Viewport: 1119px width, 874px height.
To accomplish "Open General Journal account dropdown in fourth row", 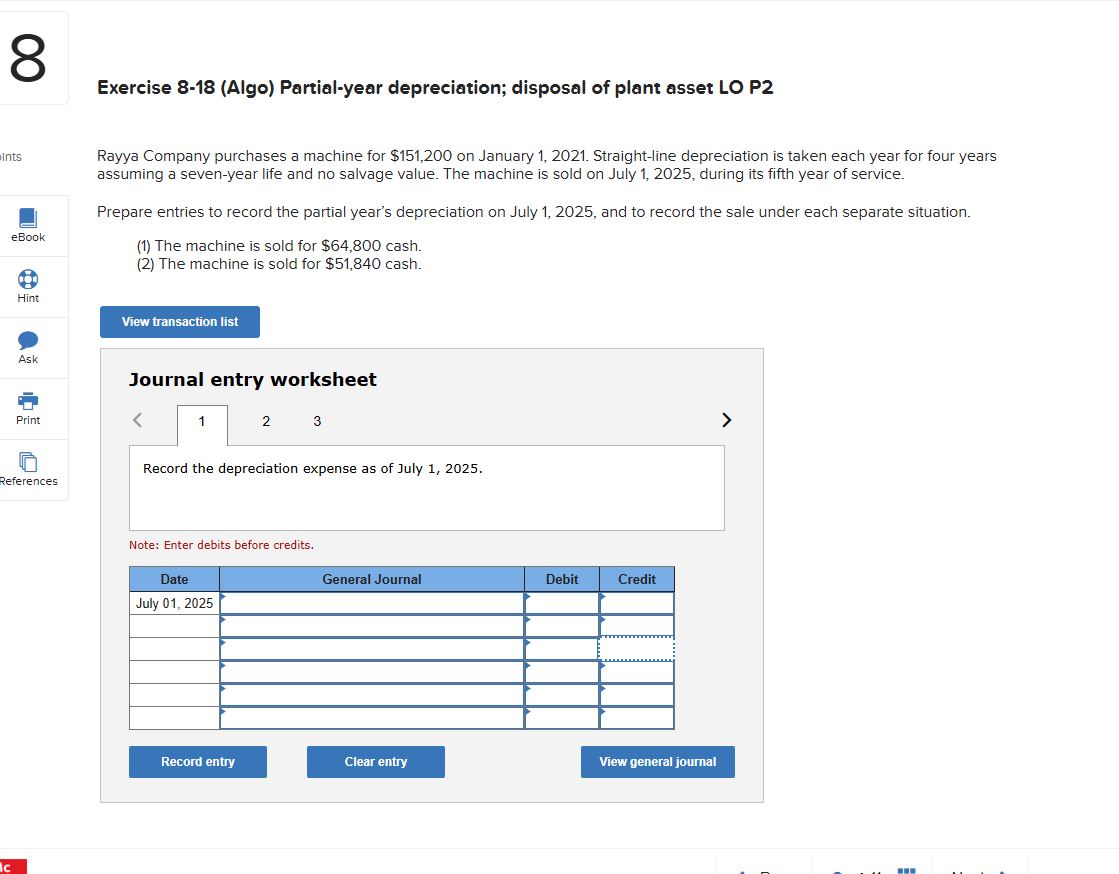I will click(372, 672).
